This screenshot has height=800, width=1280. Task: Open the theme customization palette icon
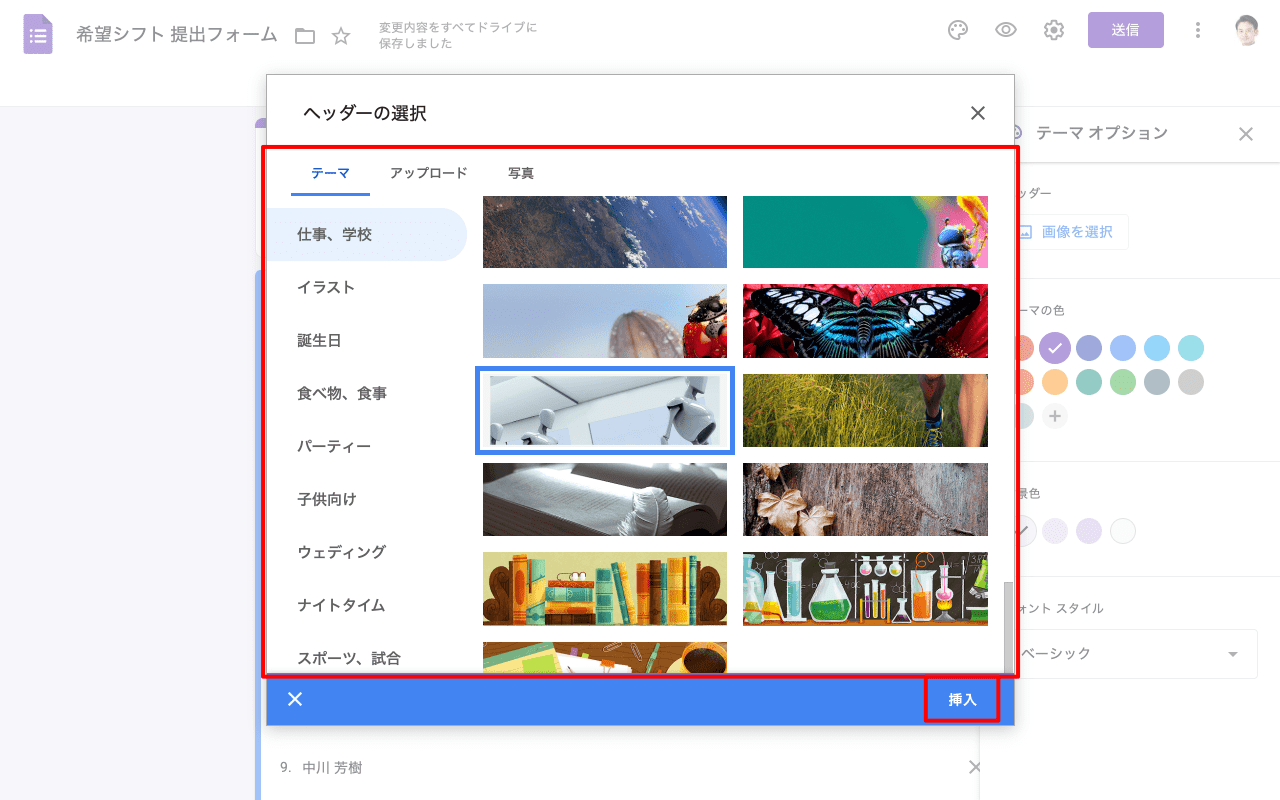[958, 30]
